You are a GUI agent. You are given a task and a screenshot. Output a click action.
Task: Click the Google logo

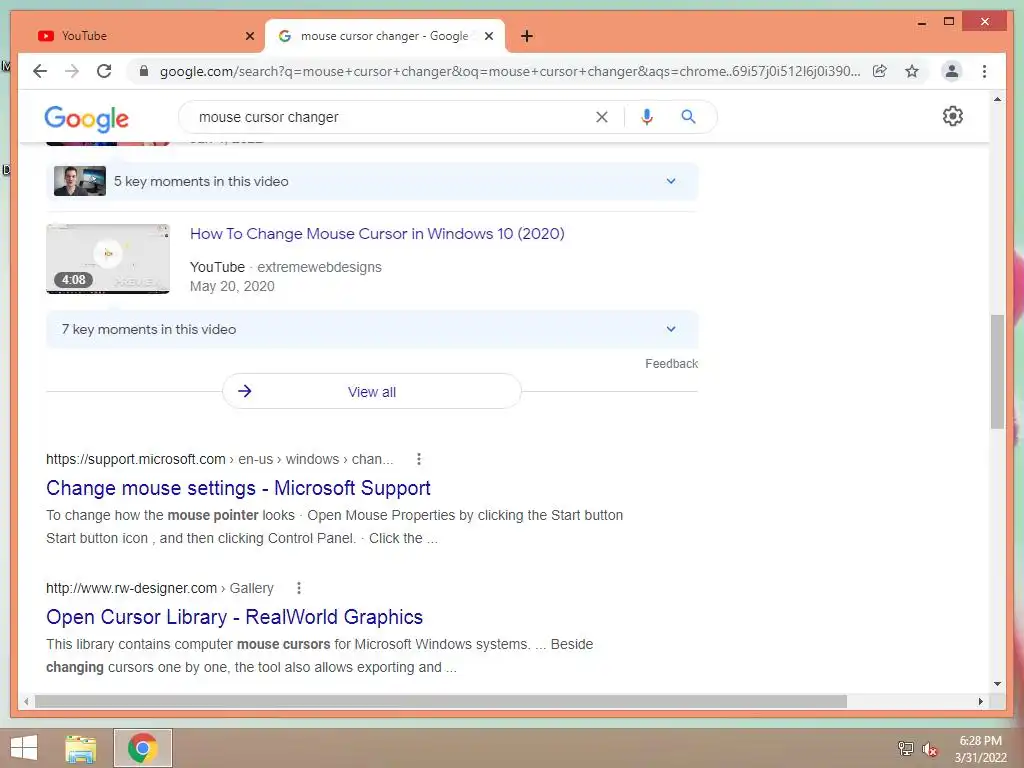click(87, 118)
